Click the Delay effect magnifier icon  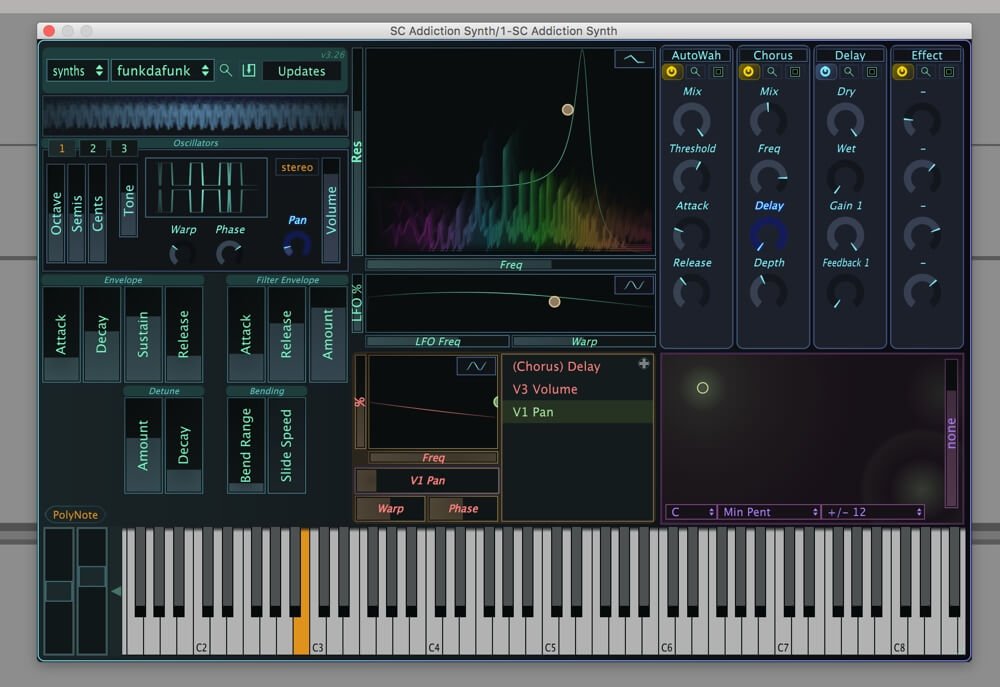tap(849, 72)
